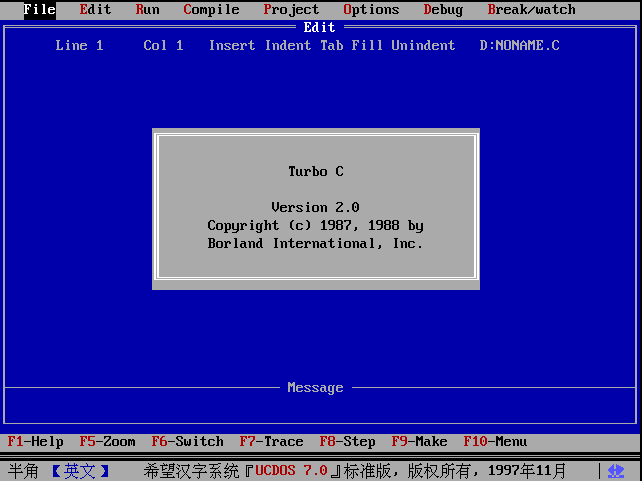Click the UCDOS icon at status bar end
The width and height of the screenshot is (642, 481).
616,471
